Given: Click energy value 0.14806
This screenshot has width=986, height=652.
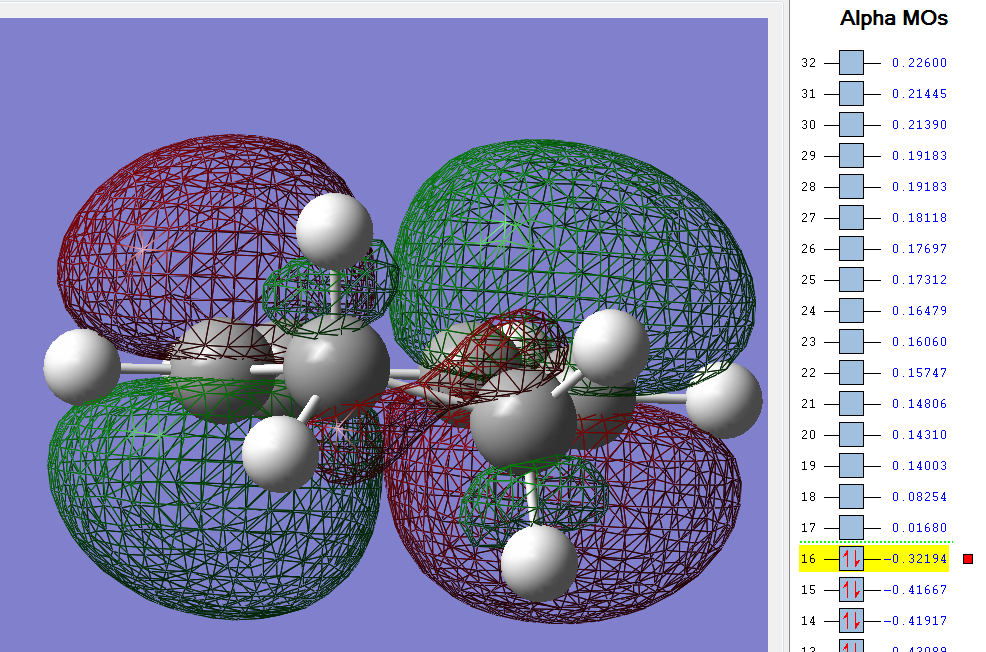Looking at the screenshot, I should coord(919,404).
